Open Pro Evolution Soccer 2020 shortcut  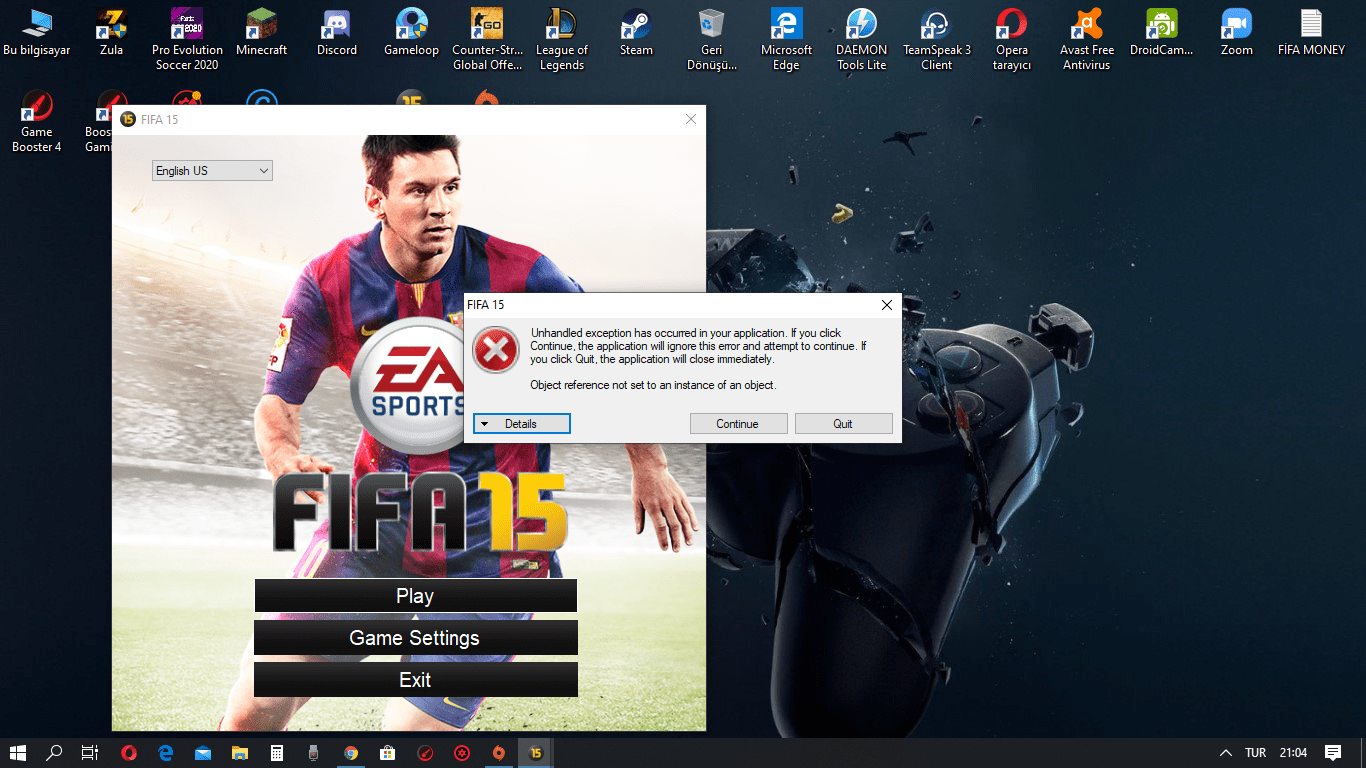[187, 39]
